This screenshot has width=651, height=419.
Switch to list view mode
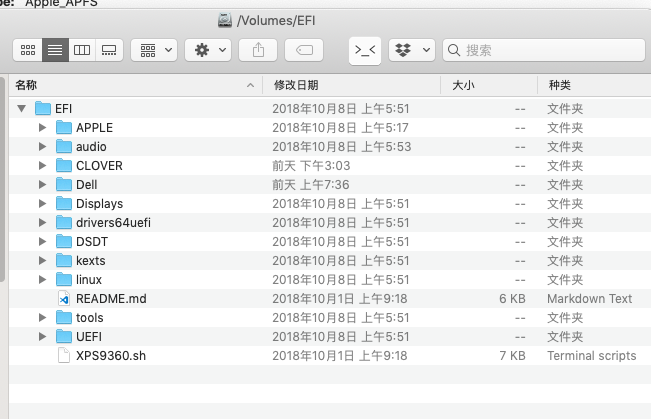[x=55, y=50]
